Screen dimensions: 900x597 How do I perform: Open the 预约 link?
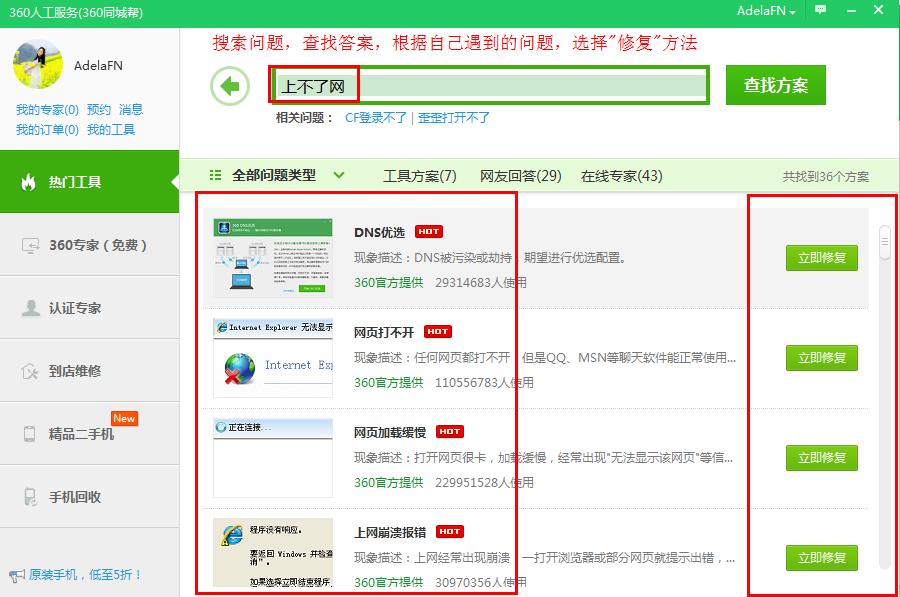(99, 110)
